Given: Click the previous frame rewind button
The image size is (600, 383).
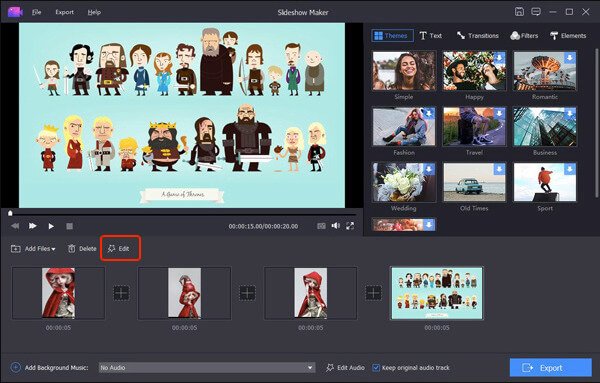Looking at the screenshot, I should pyautogui.click(x=15, y=226).
